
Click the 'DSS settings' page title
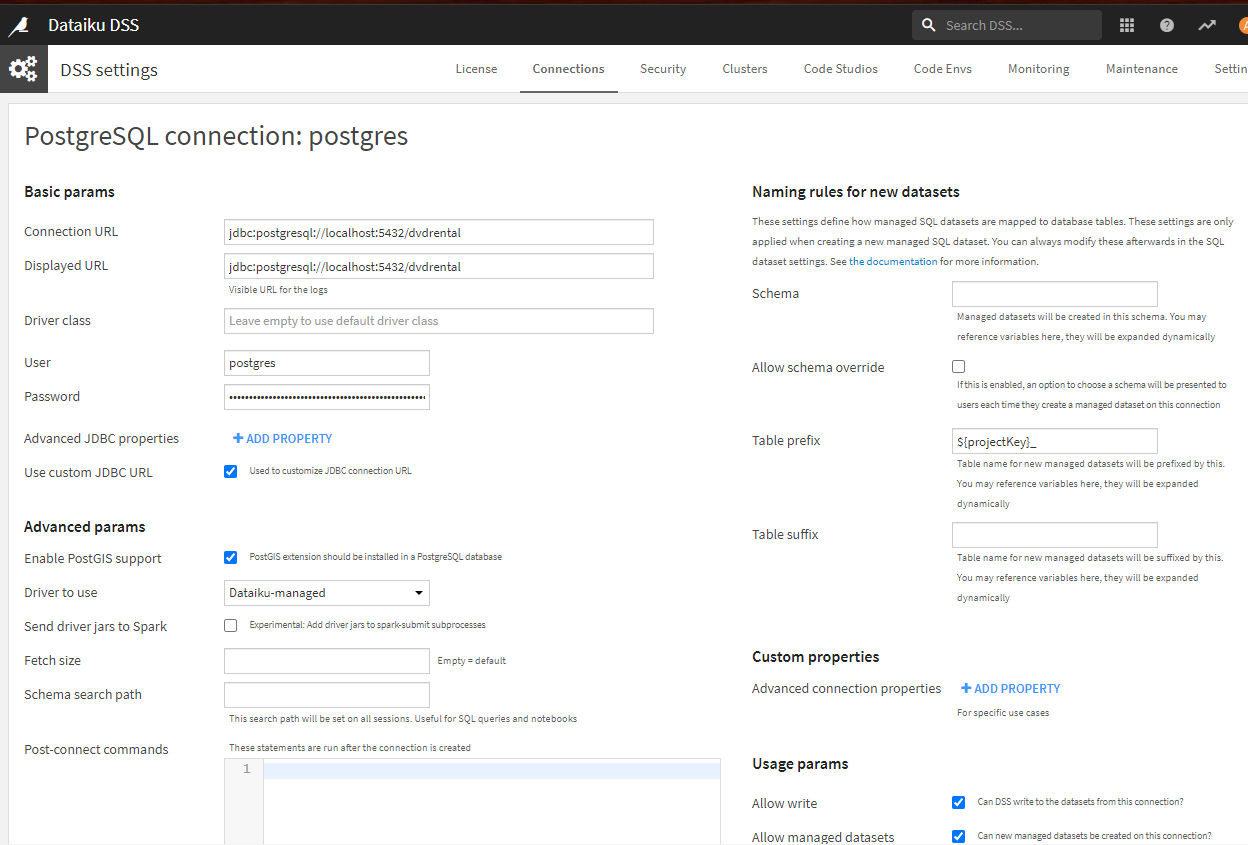tap(109, 70)
